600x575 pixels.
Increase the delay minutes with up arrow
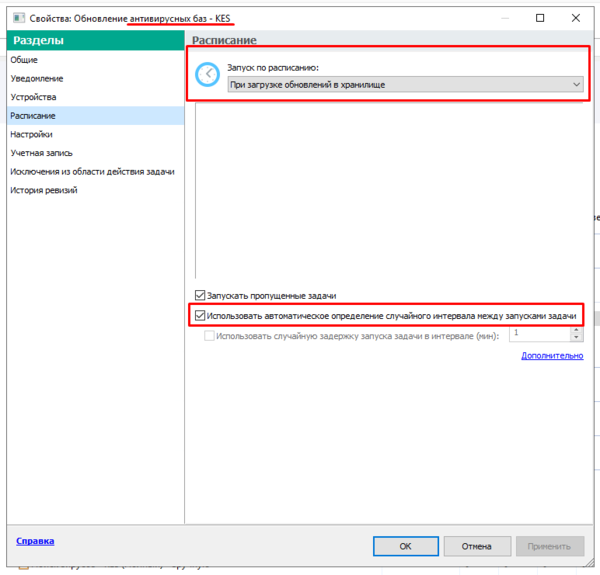(x=576, y=330)
